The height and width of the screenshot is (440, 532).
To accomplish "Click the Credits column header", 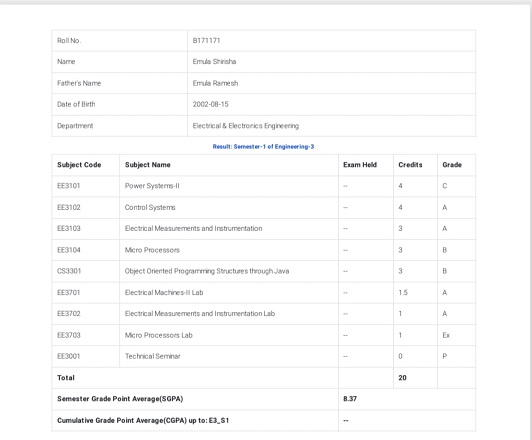I will [x=410, y=165].
